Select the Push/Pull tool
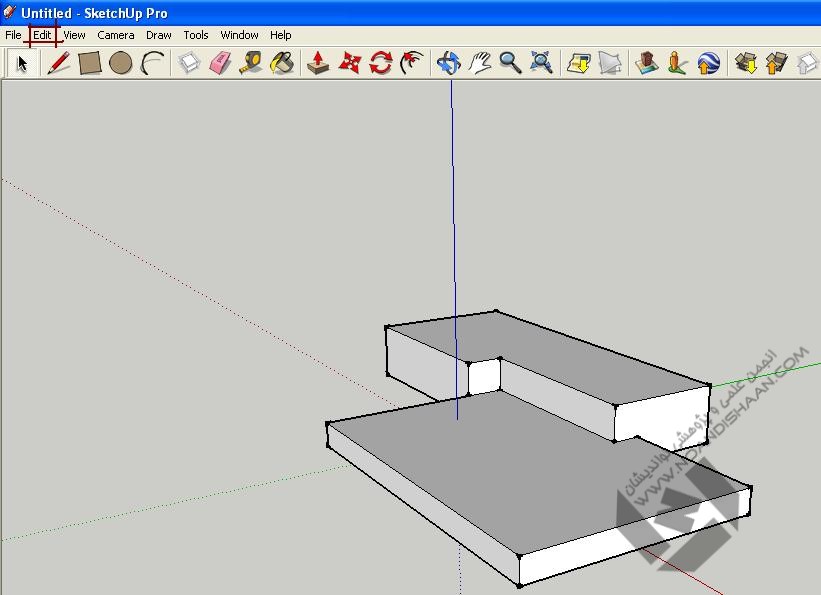 click(x=318, y=63)
